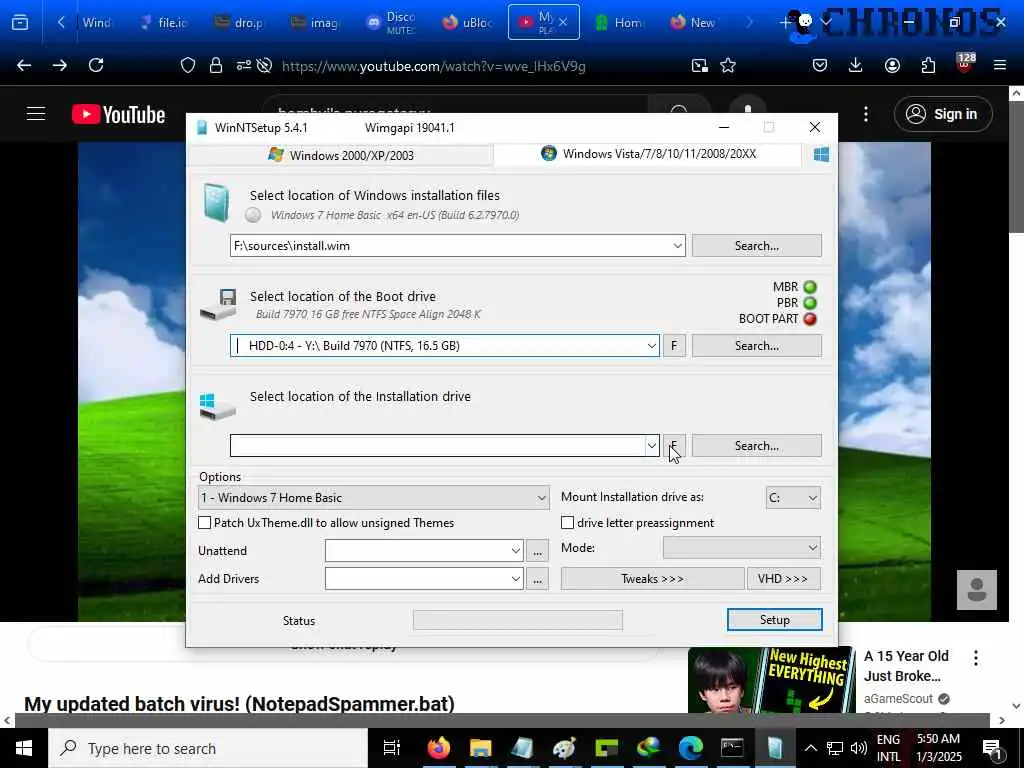1024x768 pixels.
Task: Switch to the Discord browser tab
Action: click(392, 22)
